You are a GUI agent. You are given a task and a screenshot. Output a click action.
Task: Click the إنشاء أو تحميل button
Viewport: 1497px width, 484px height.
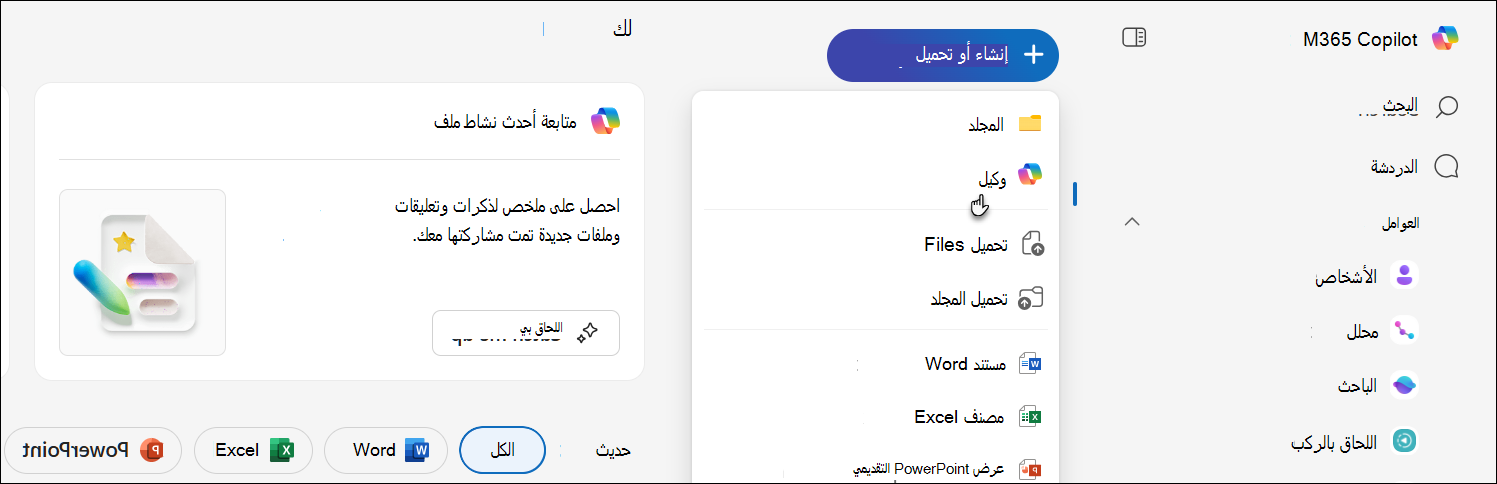(x=942, y=55)
